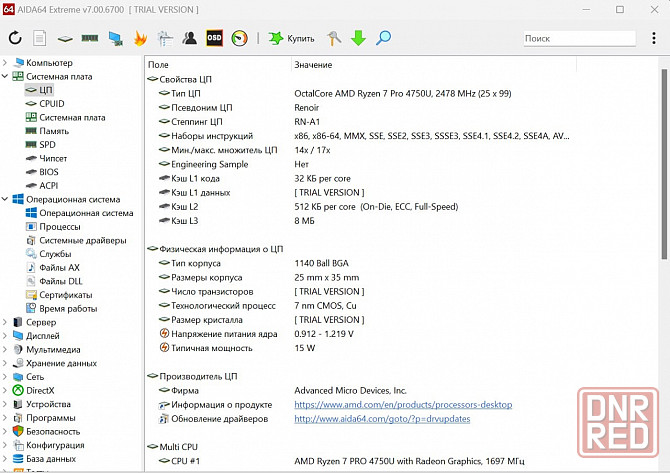Open the OSD panel icon
Image resolution: width=670 pixels, height=473 pixels.
pos(214,39)
